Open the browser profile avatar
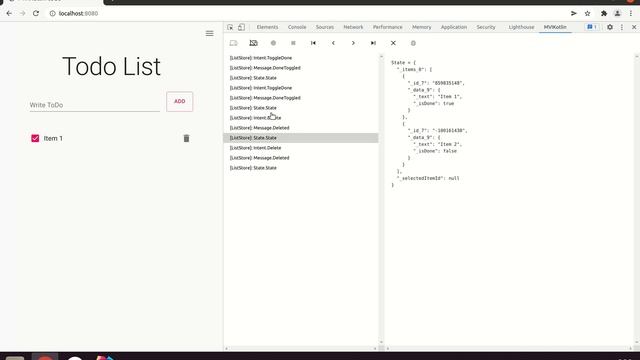 click(x=617, y=13)
